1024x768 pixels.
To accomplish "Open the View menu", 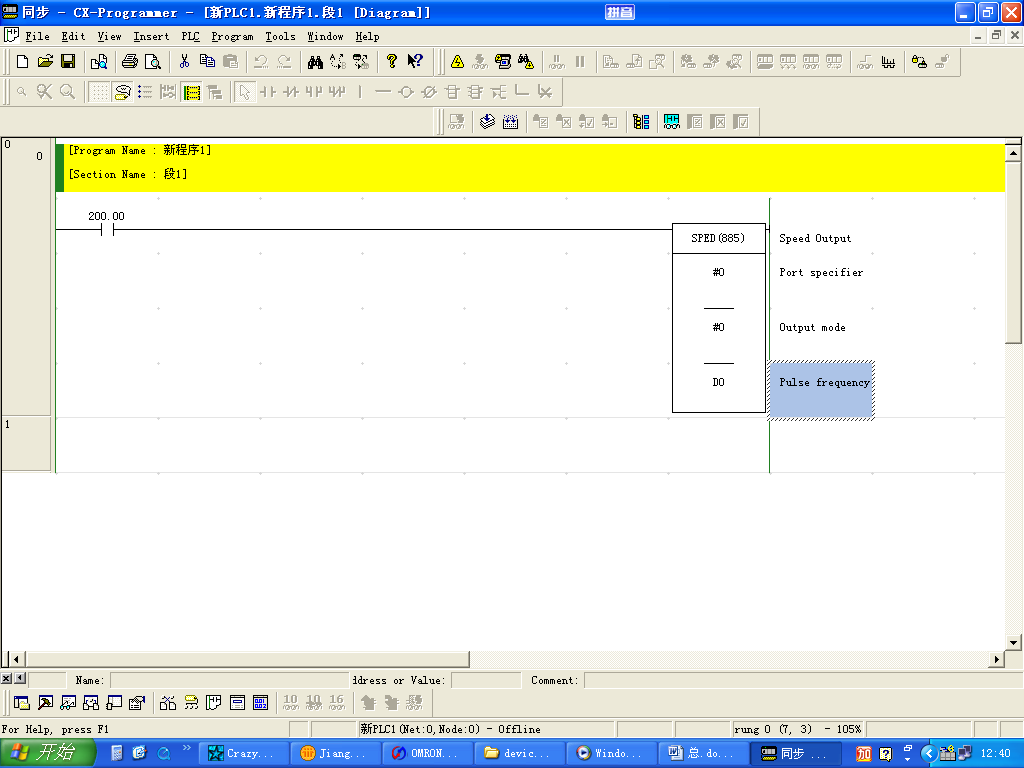I will point(109,37).
